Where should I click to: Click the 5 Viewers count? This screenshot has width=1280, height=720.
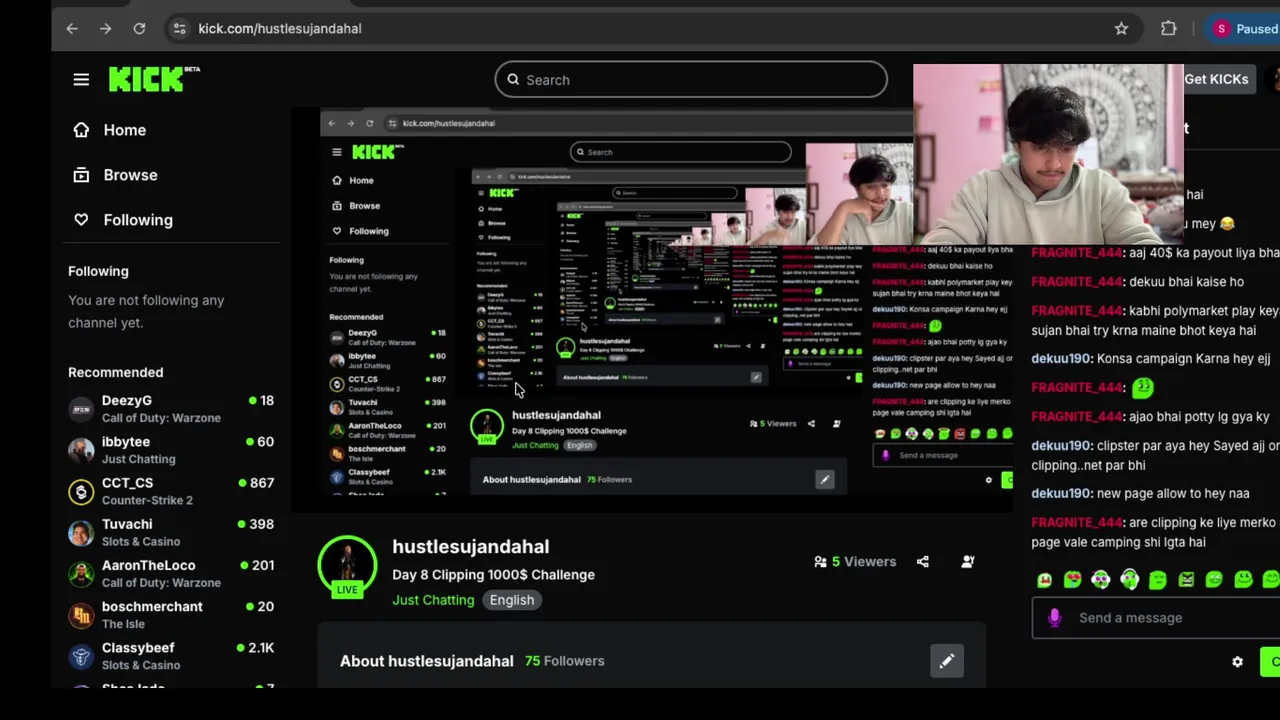[x=855, y=562]
